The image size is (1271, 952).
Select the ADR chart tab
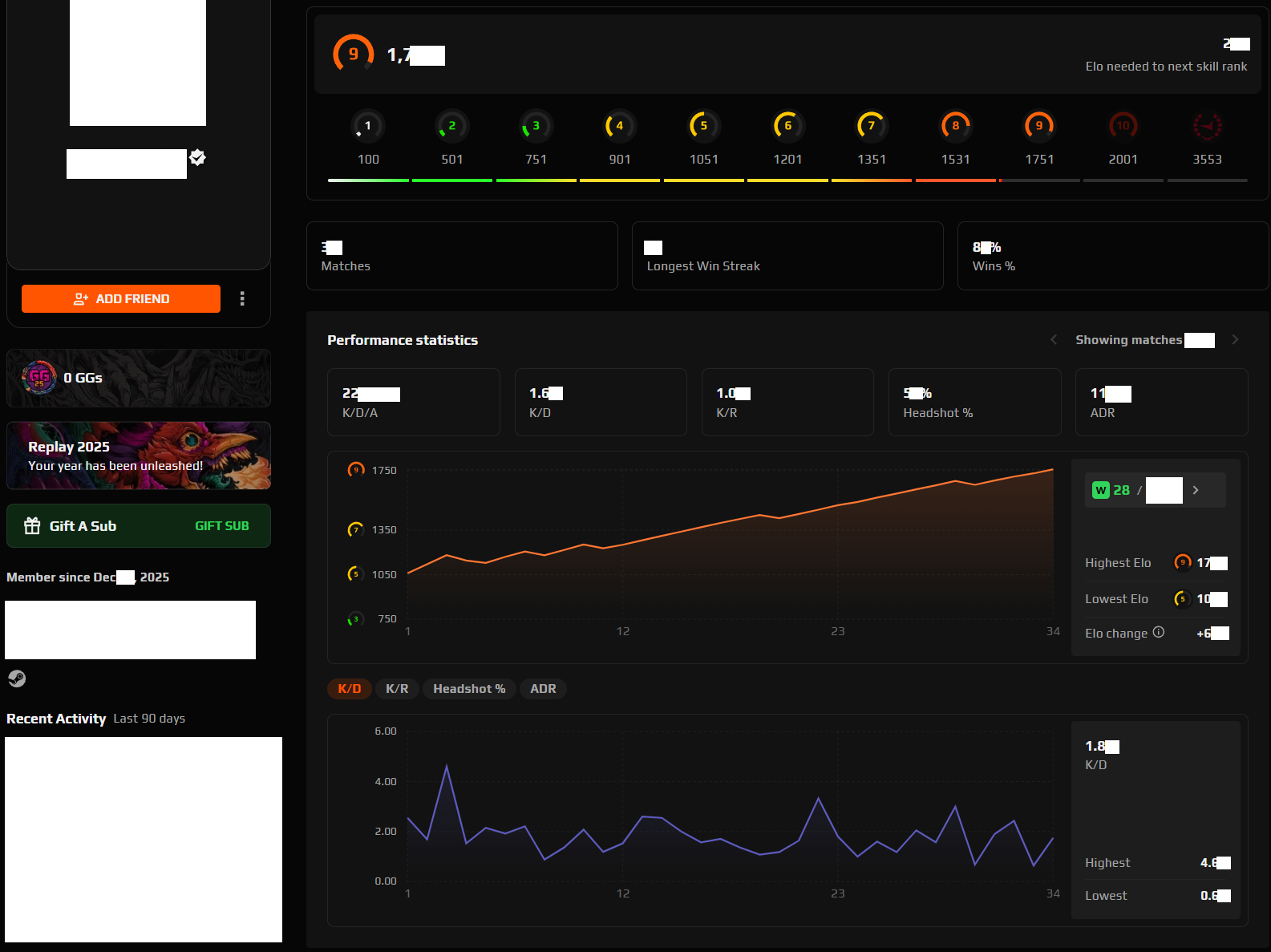click(543, 689)
